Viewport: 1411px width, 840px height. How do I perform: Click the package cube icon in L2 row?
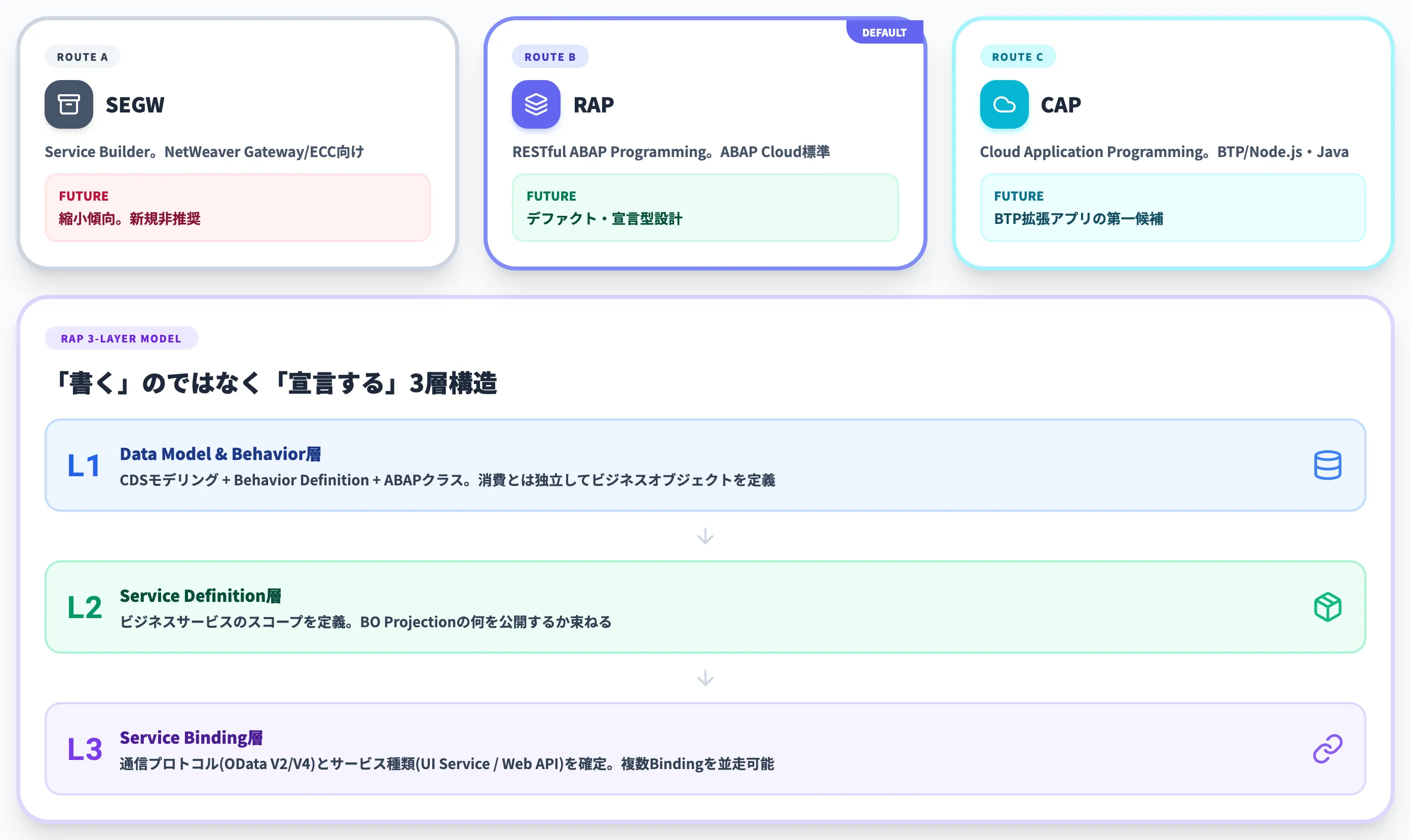pos(1327,607)
